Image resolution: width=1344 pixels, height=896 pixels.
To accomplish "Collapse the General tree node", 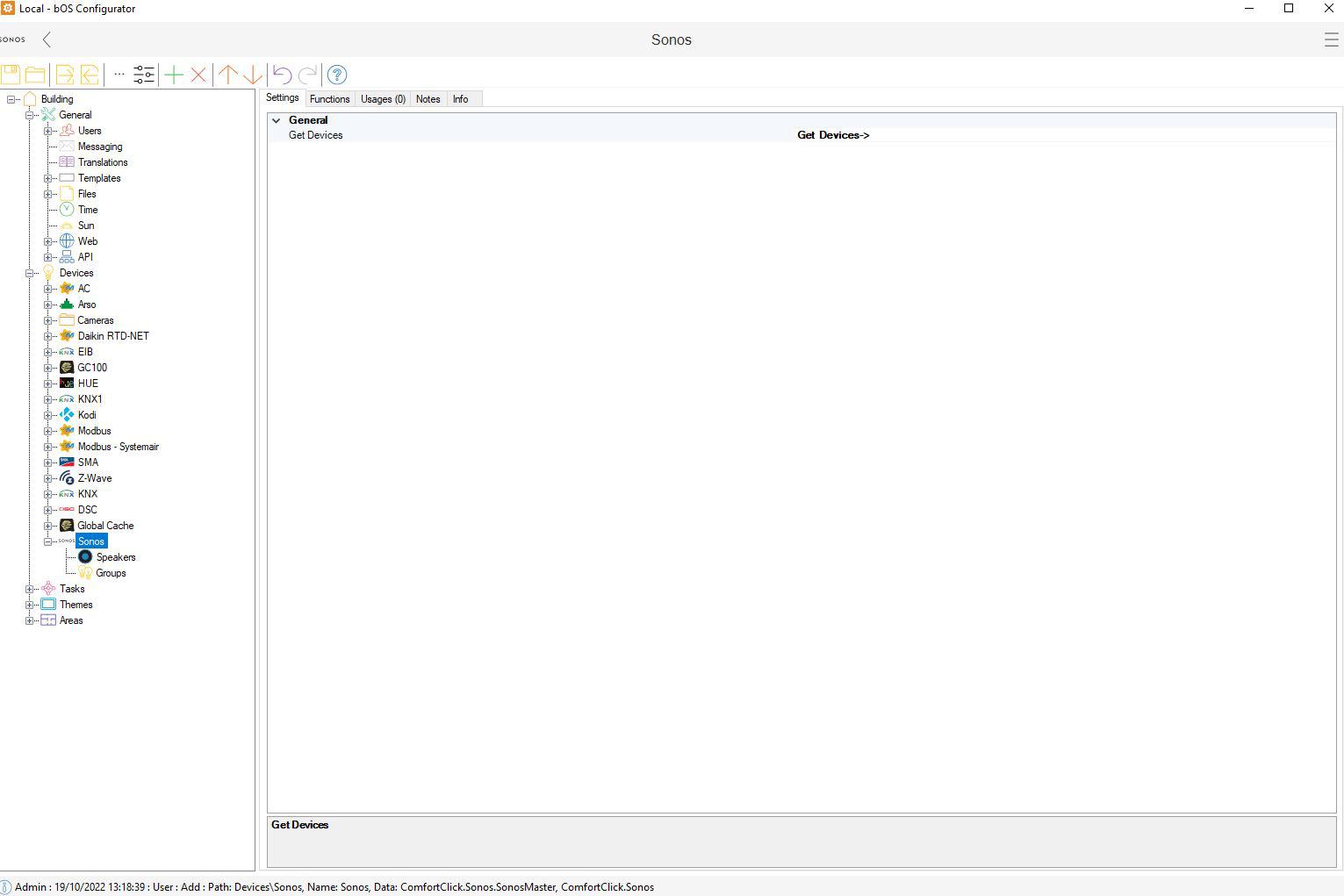I will point(30,115).
